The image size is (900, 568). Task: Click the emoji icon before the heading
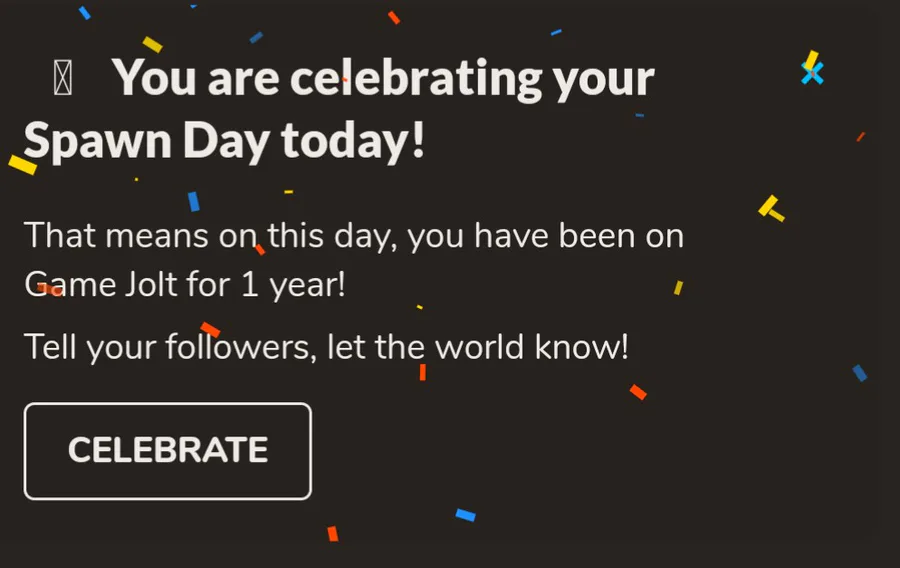point(62,79)
